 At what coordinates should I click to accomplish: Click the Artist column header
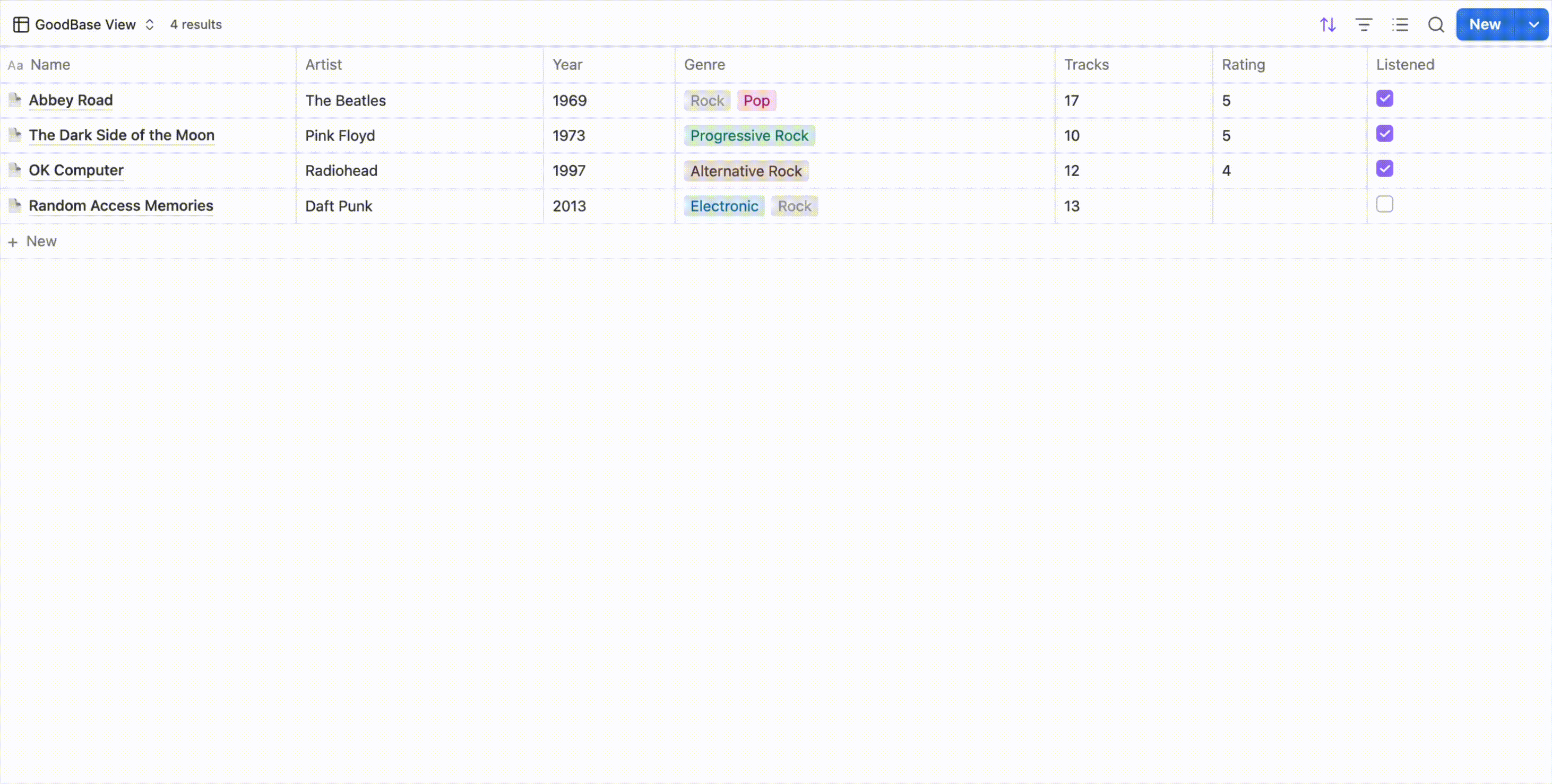420,65
